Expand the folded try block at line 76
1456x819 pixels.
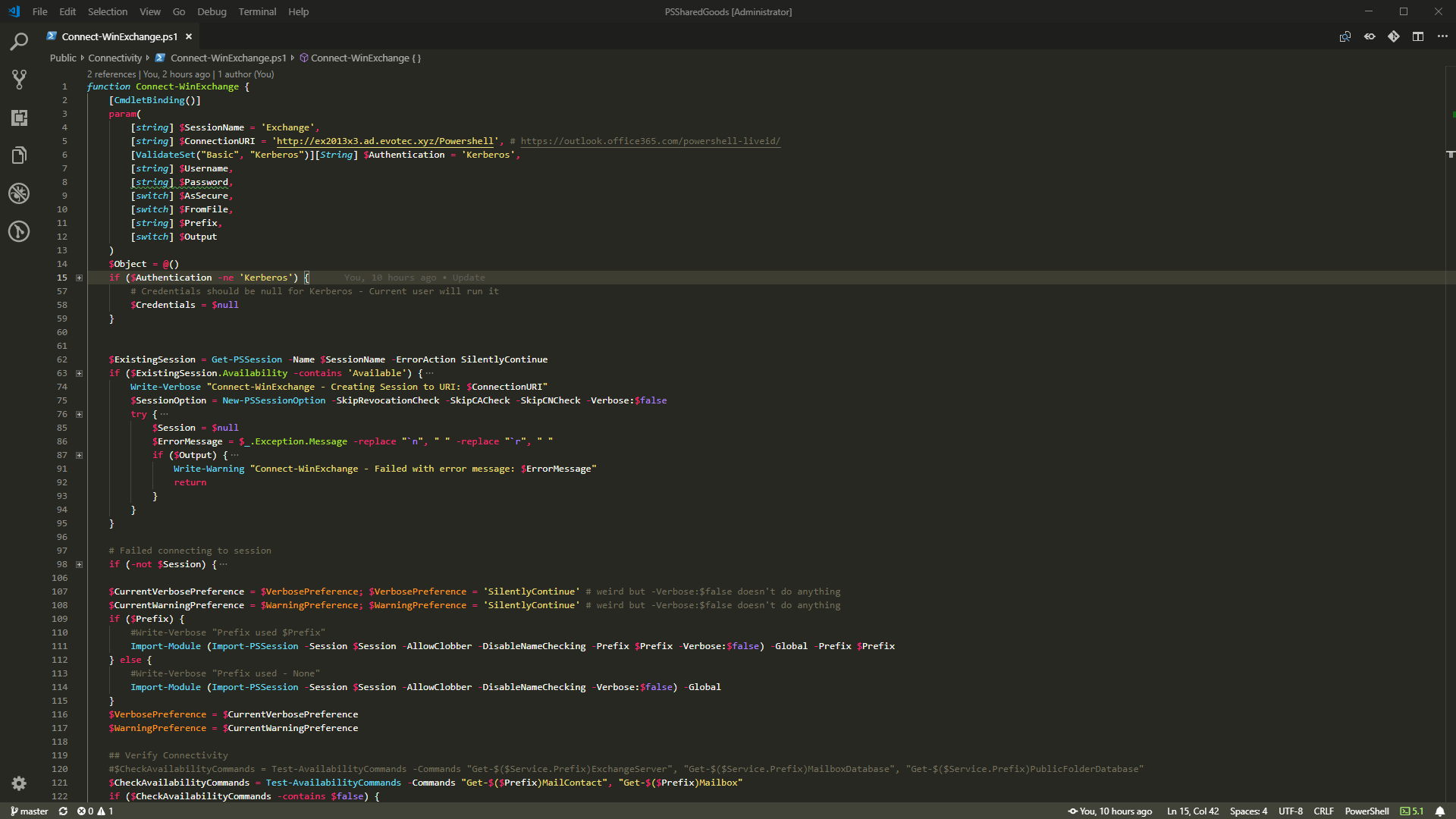pyautogui.click(x=79, y=414)
